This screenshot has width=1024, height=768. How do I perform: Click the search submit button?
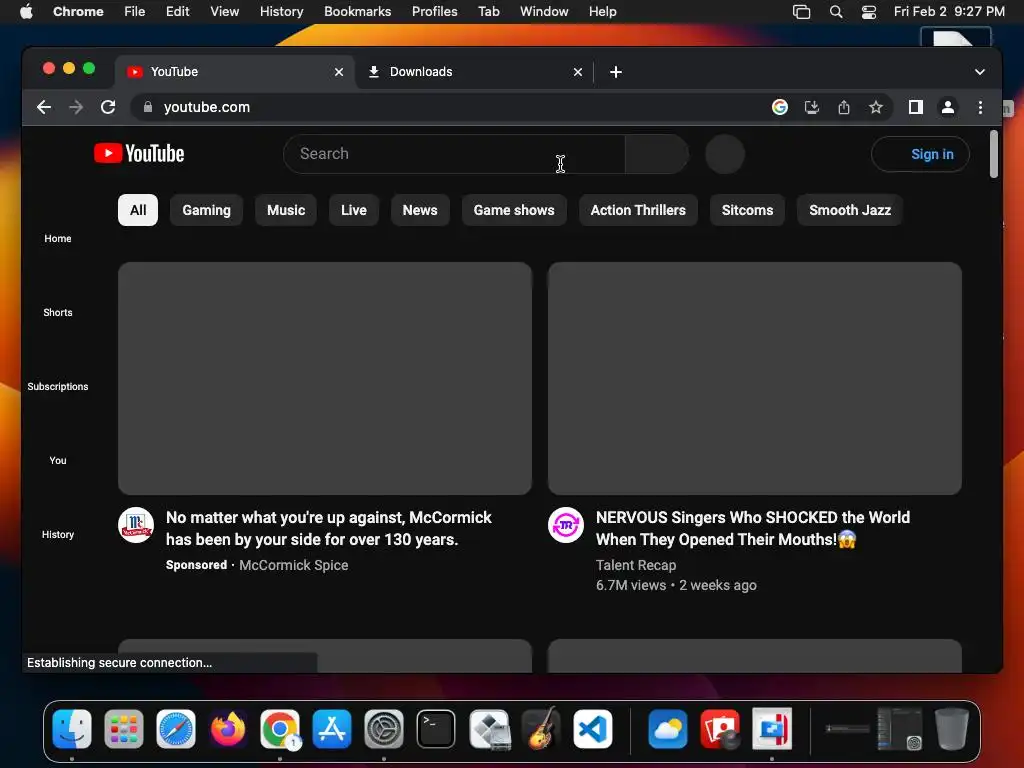pos(656,154)
